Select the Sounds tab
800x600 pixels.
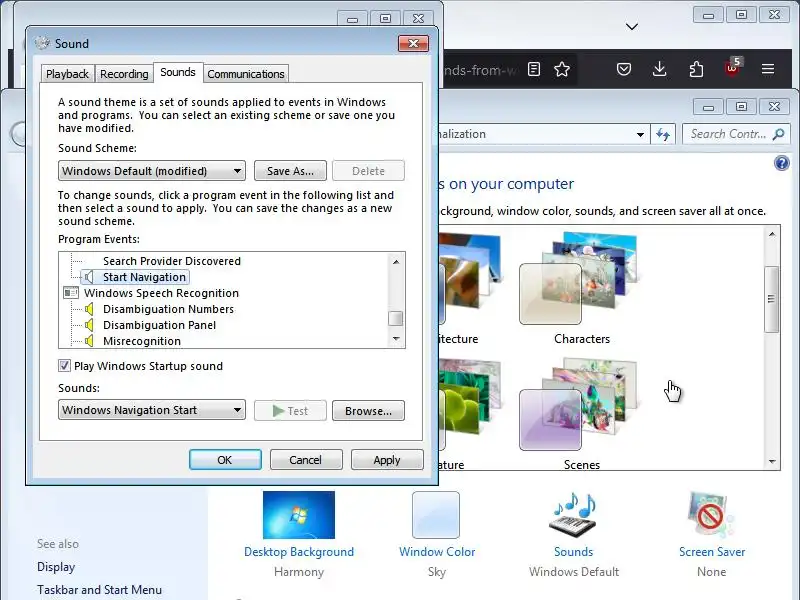pos(178,72)
